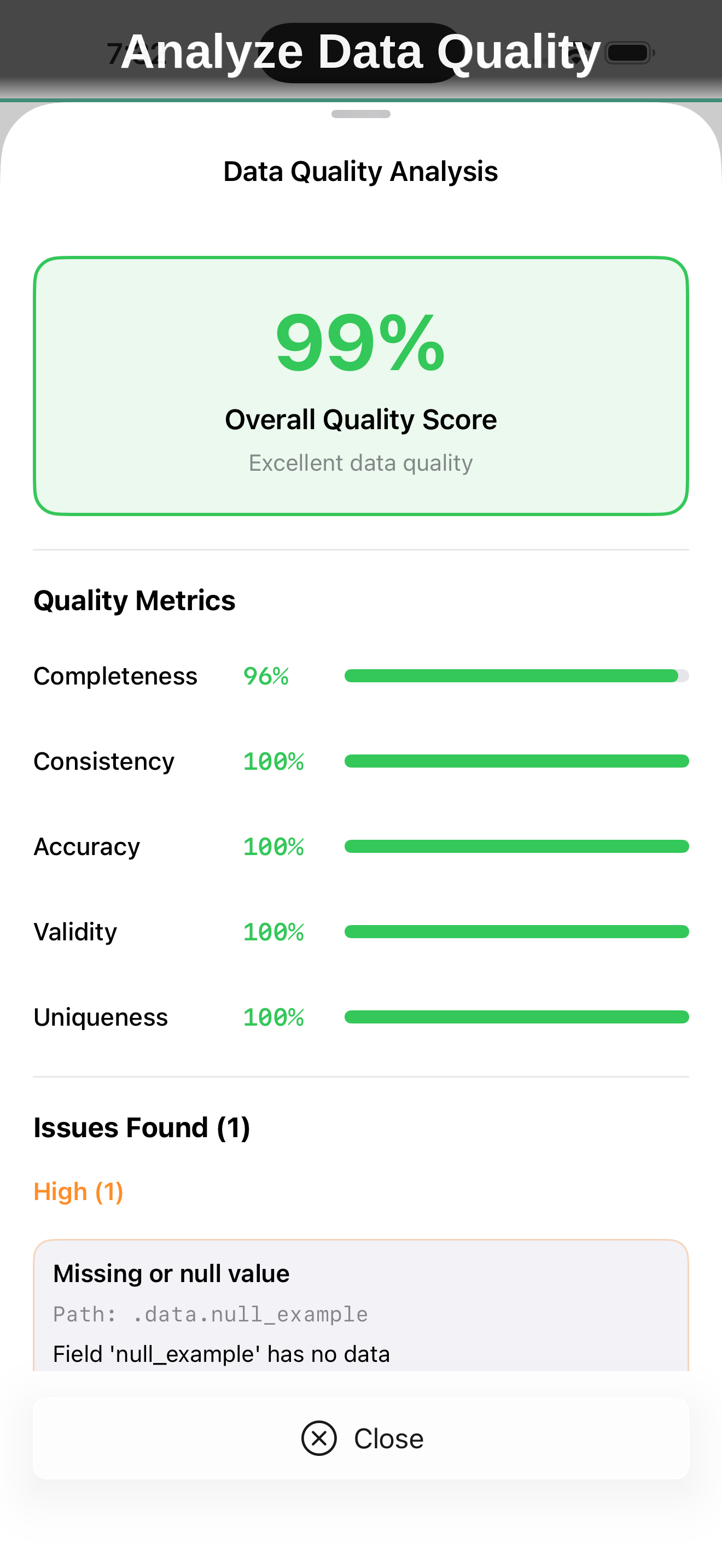This screenshot has width=722, height=1568.
Task: Tap the Completeness 96% value
Action: [x=266, y=676]
